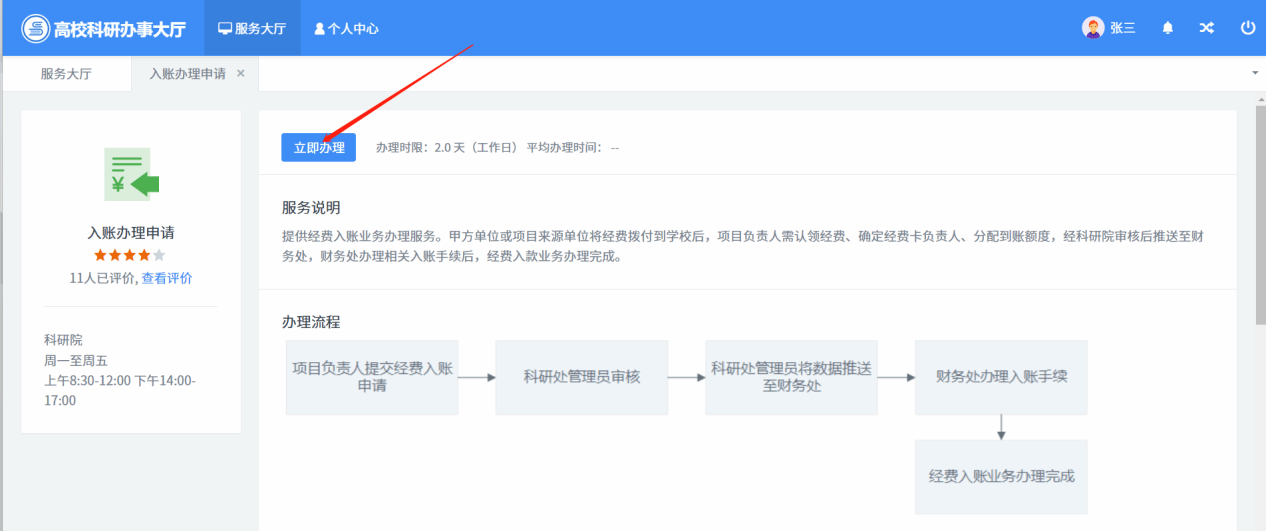Click the 项目负责人提交经费入账申请 flow step

point(372,377)
